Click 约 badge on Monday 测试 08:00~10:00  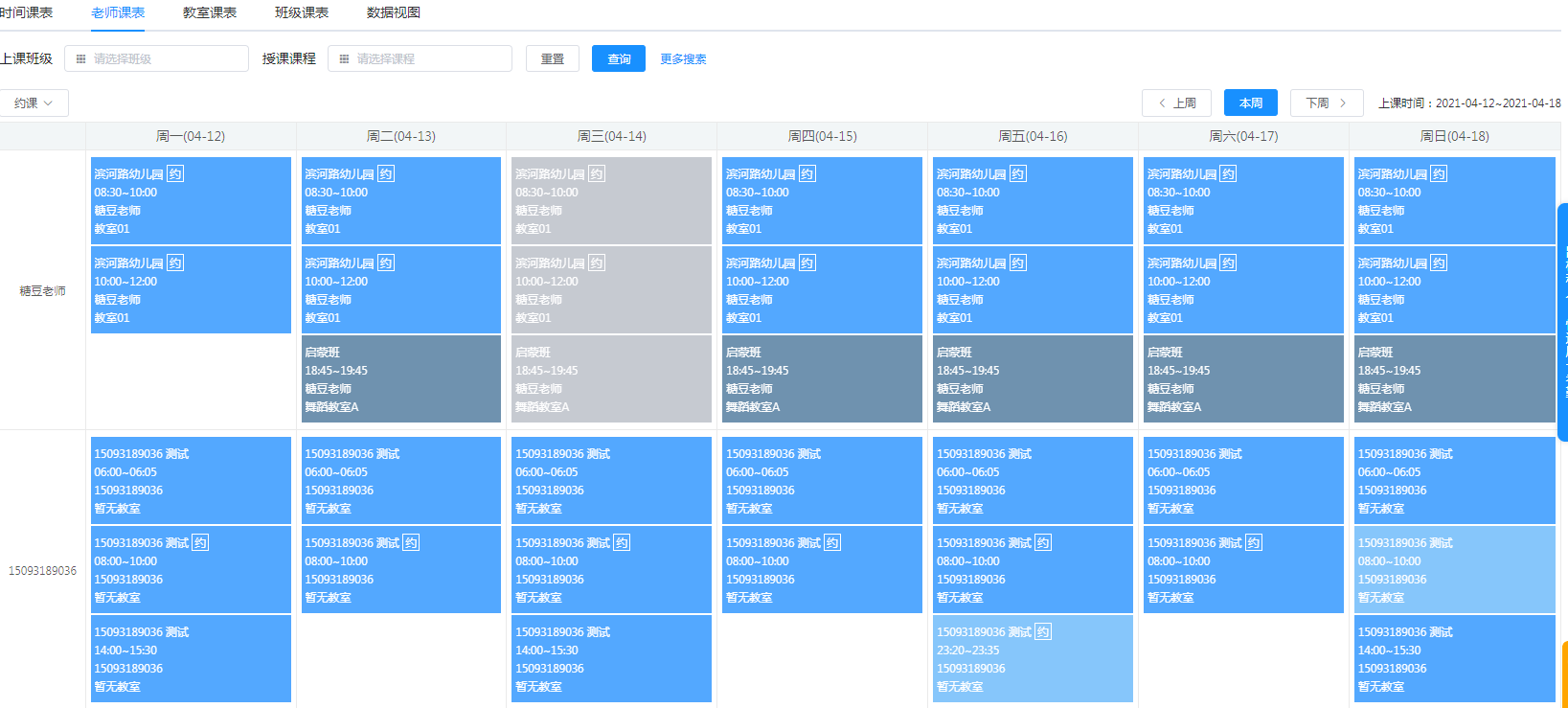point(200,542)
